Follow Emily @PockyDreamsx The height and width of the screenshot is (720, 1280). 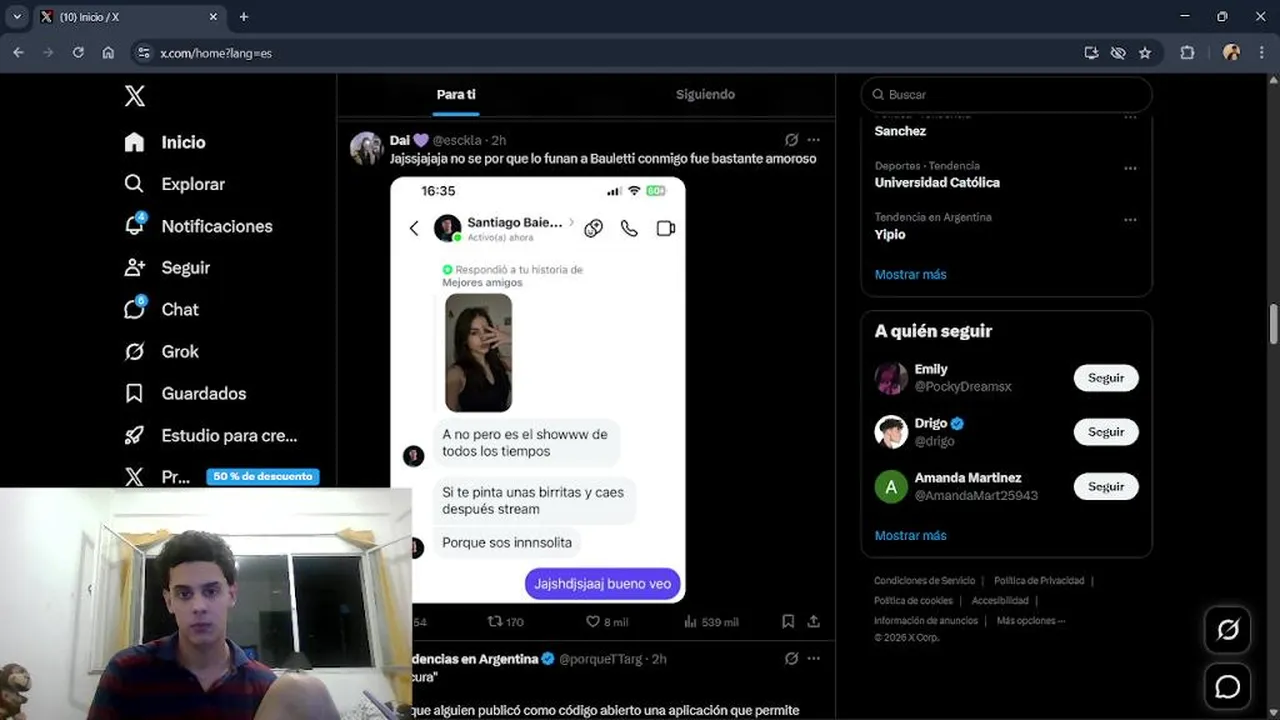point(1106,378)
